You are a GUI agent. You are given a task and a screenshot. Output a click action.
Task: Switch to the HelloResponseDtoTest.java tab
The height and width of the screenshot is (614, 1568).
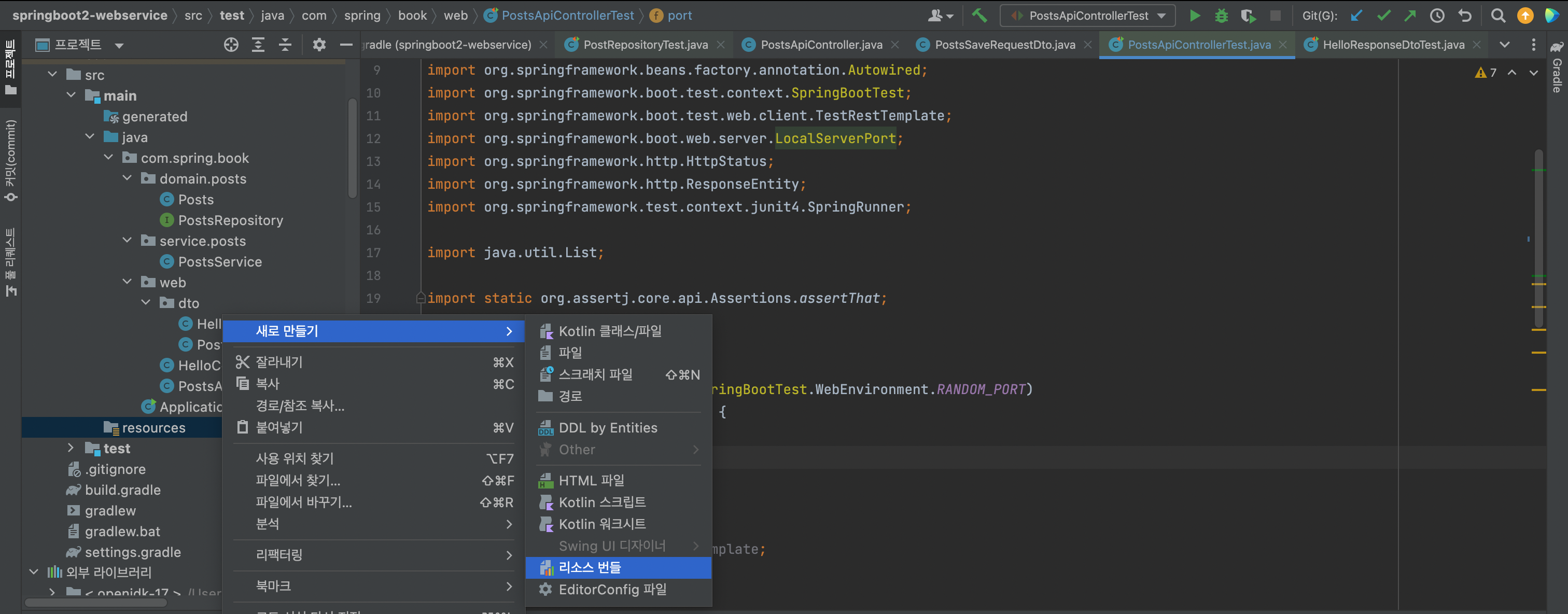point(1393,45)
